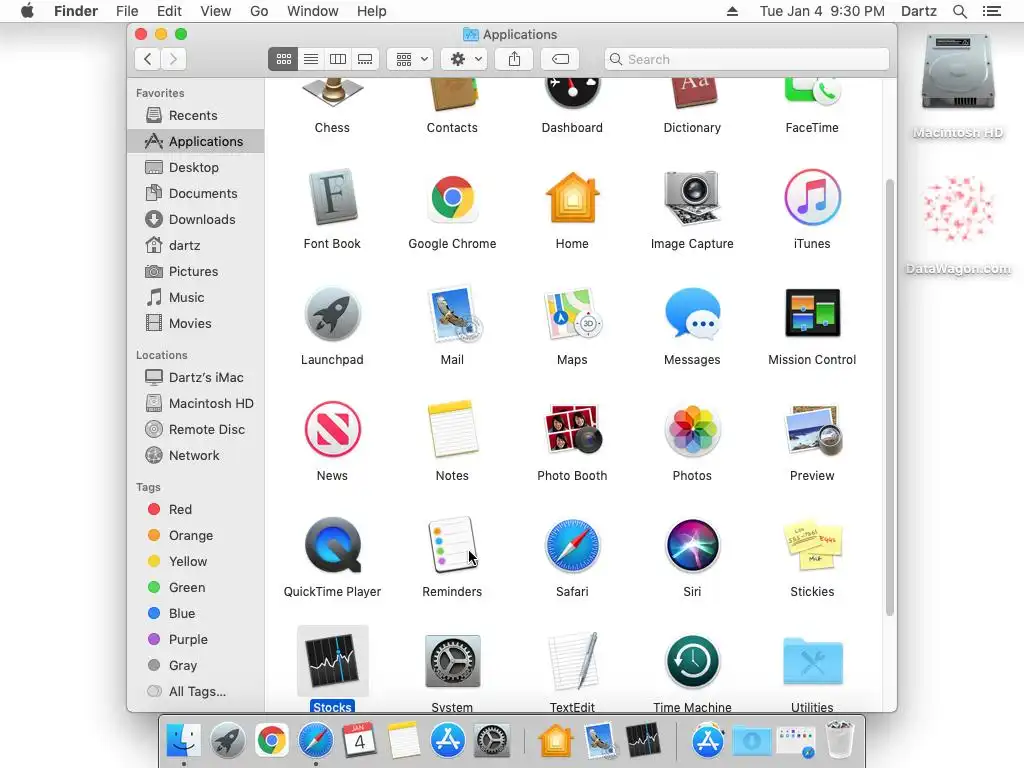Select the highlighted Stocks app icon
Screen dimensions: 1024x768
[332, 661]
